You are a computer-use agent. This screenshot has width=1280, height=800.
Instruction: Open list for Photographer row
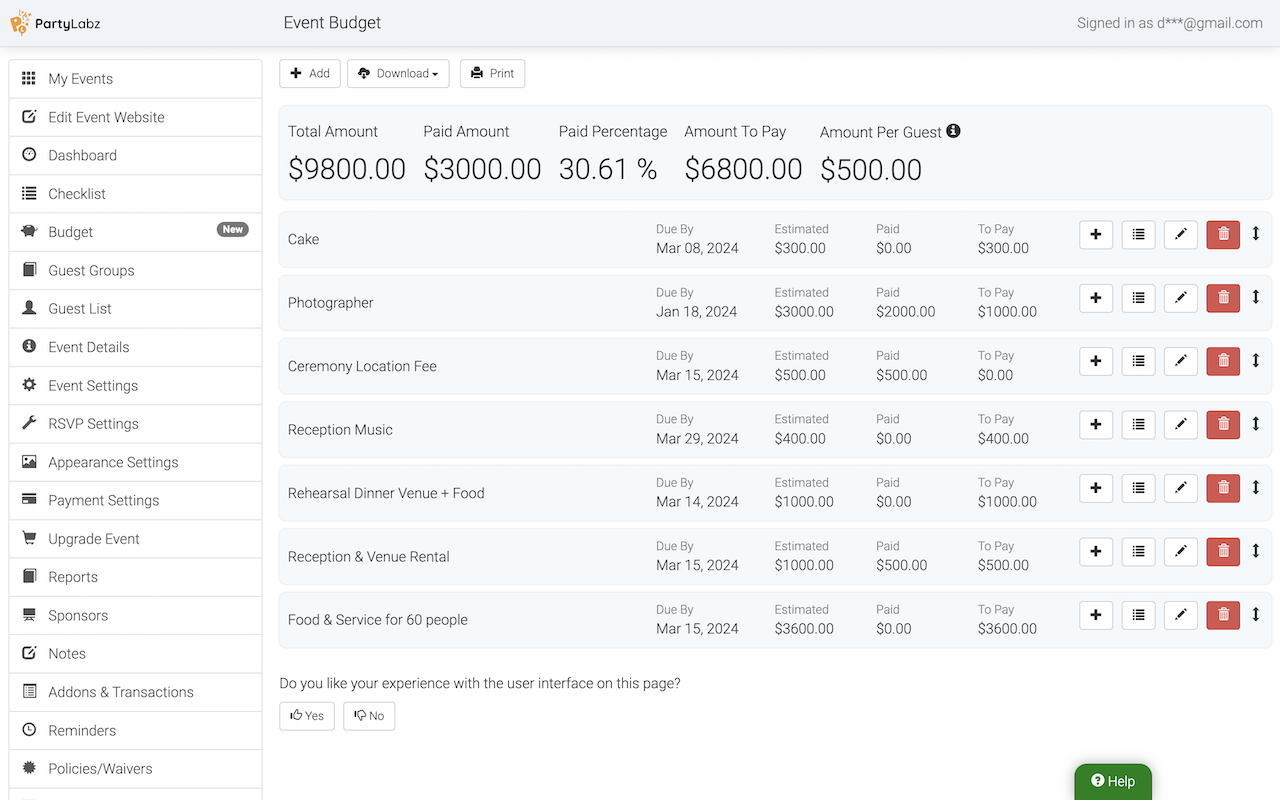[1138, 298]
